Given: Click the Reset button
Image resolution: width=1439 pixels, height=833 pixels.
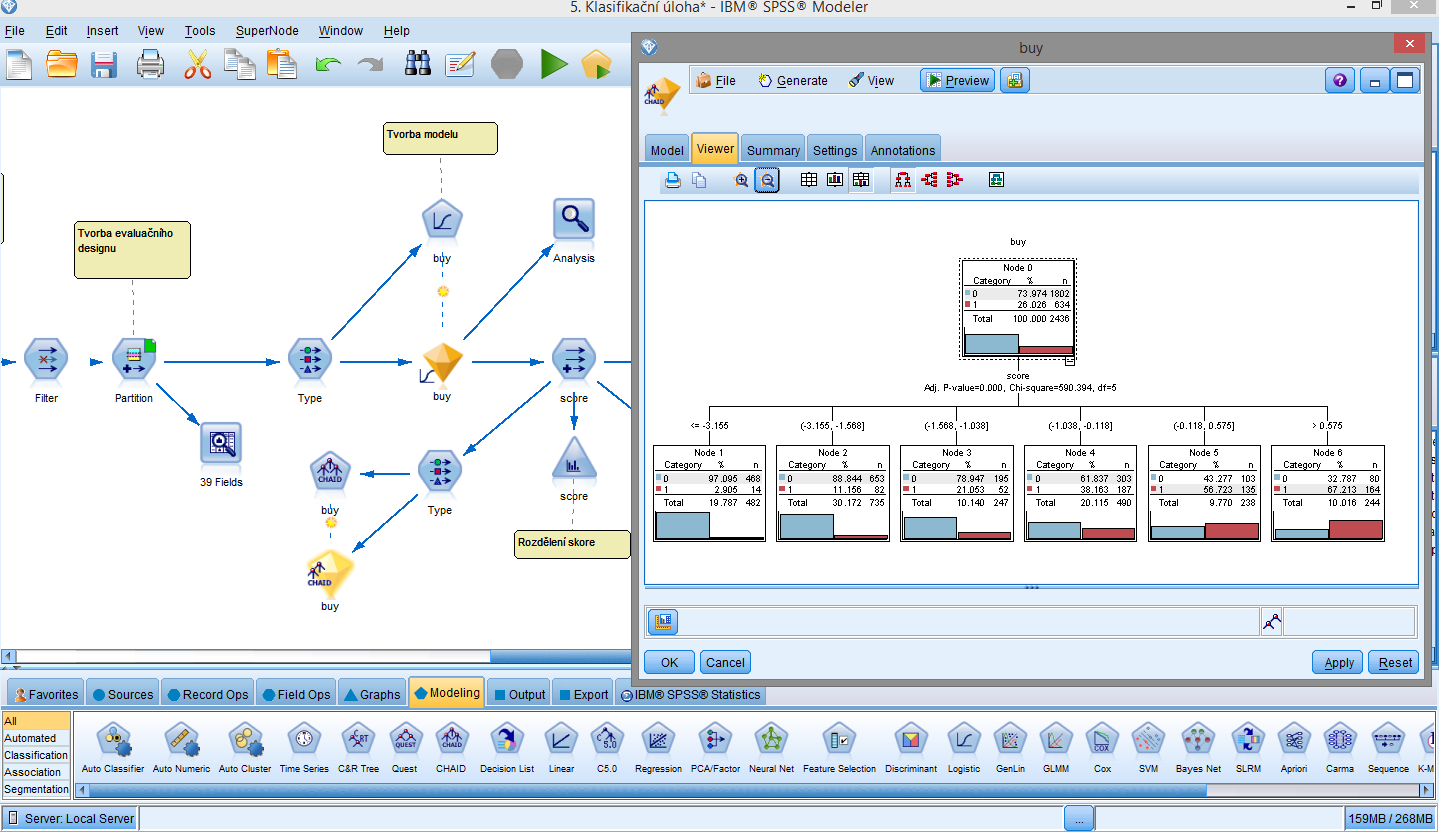Looking at the screenshot, I should pyautogui.click(x=1396, y=662).
